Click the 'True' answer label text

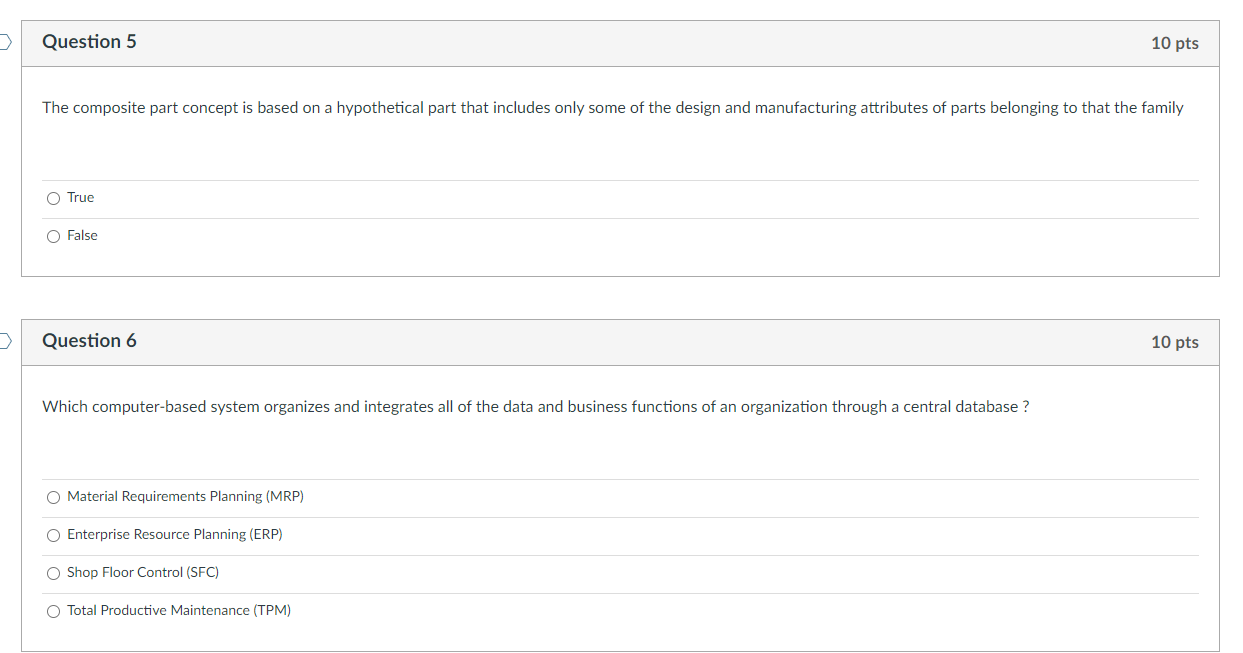tap(81, 198)
